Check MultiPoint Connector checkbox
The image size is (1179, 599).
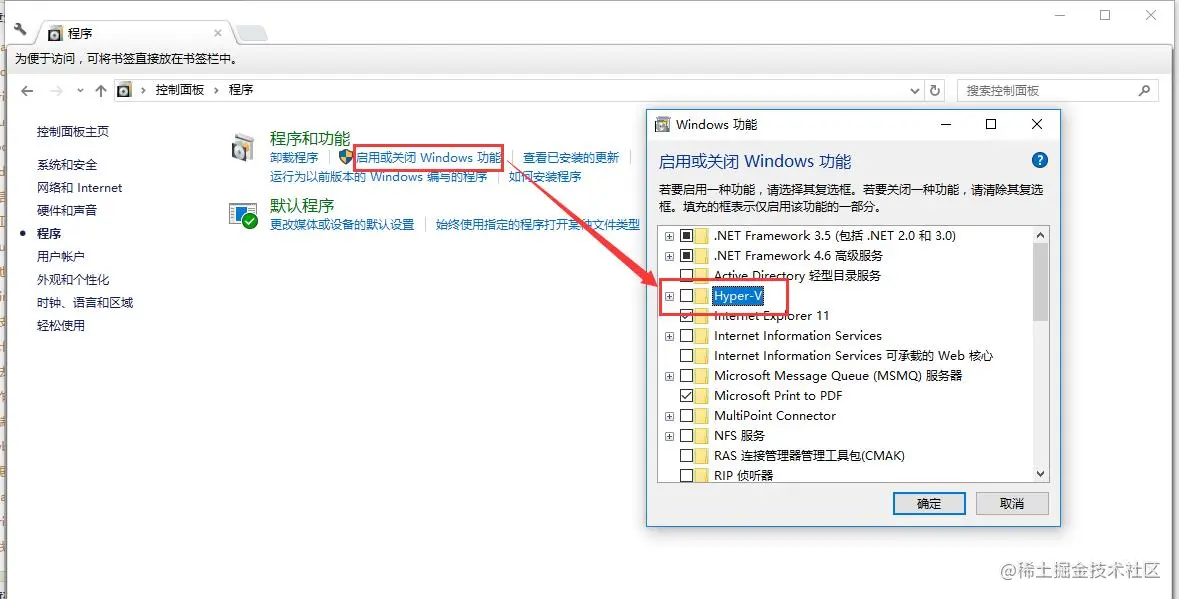(686, 416)
